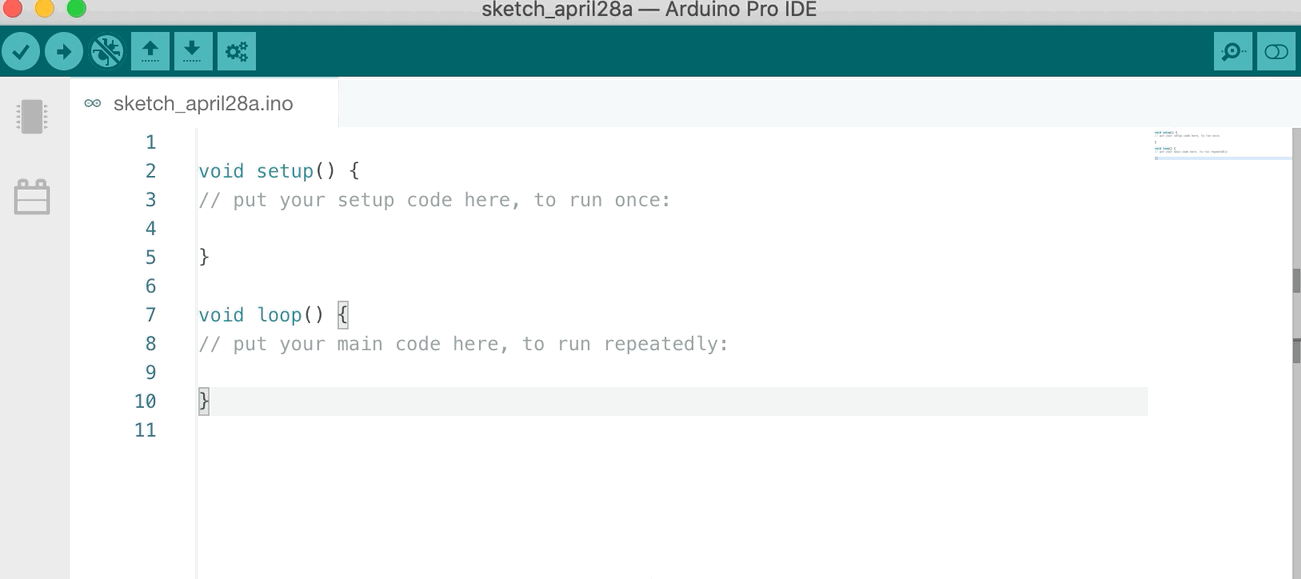Open the Boards Manager chip icon in sidebar

click(32, 116)
